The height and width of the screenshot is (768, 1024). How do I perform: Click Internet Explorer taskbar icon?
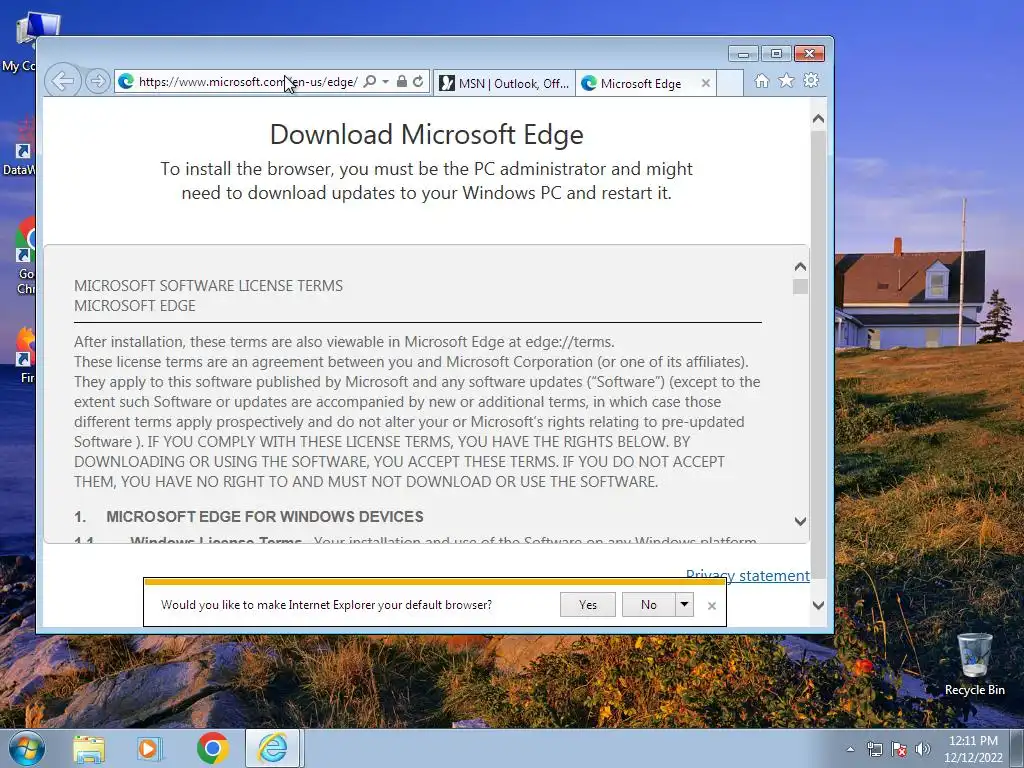pyautogui.click(x=273, y=748)
